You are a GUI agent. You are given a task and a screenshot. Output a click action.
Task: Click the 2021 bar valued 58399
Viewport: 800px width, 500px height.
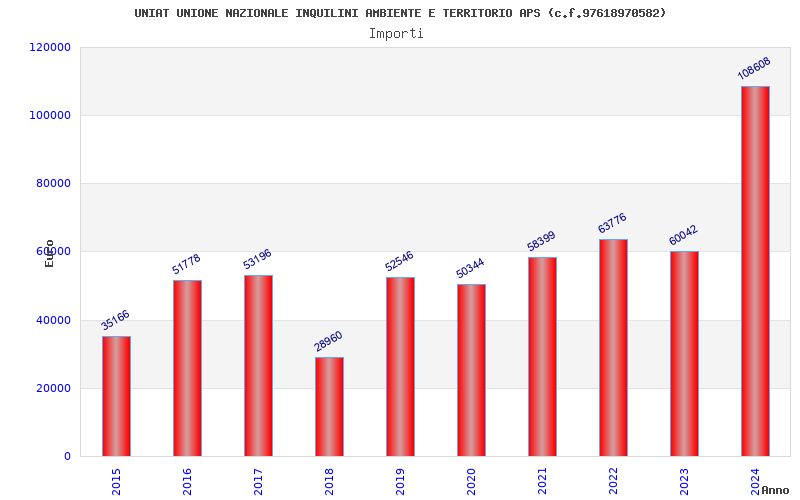[x=542, y=357]
